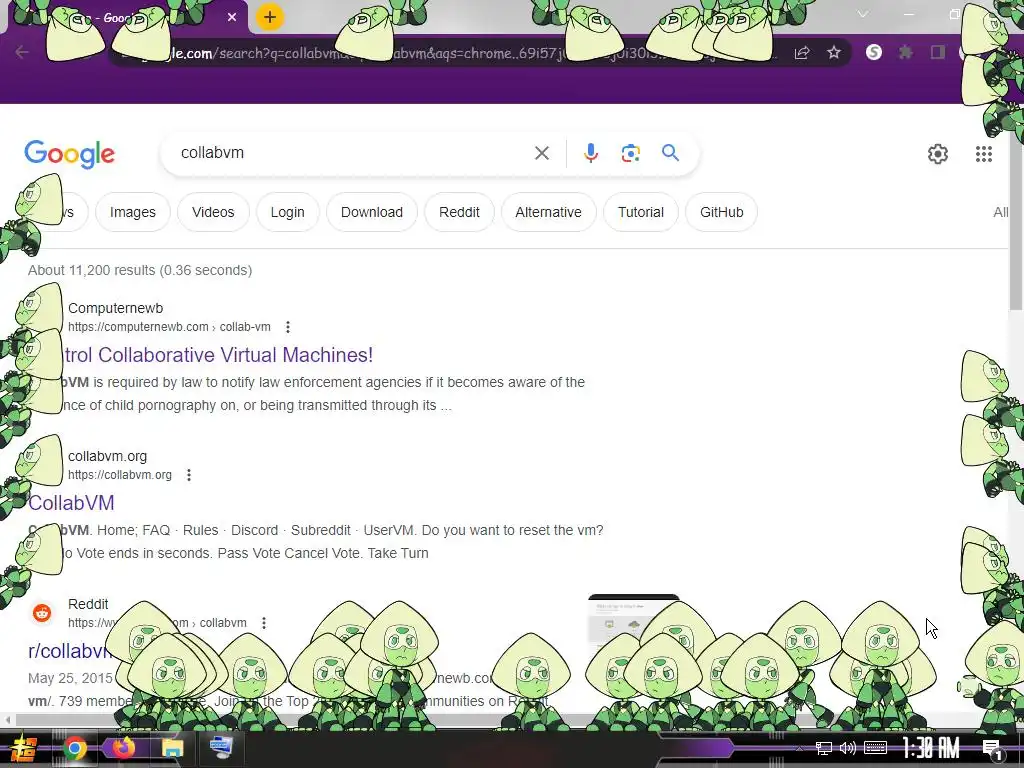Search by image with the camera lens icon
This screenshot has height=768, width=1024.
click(x=630, y=153)
